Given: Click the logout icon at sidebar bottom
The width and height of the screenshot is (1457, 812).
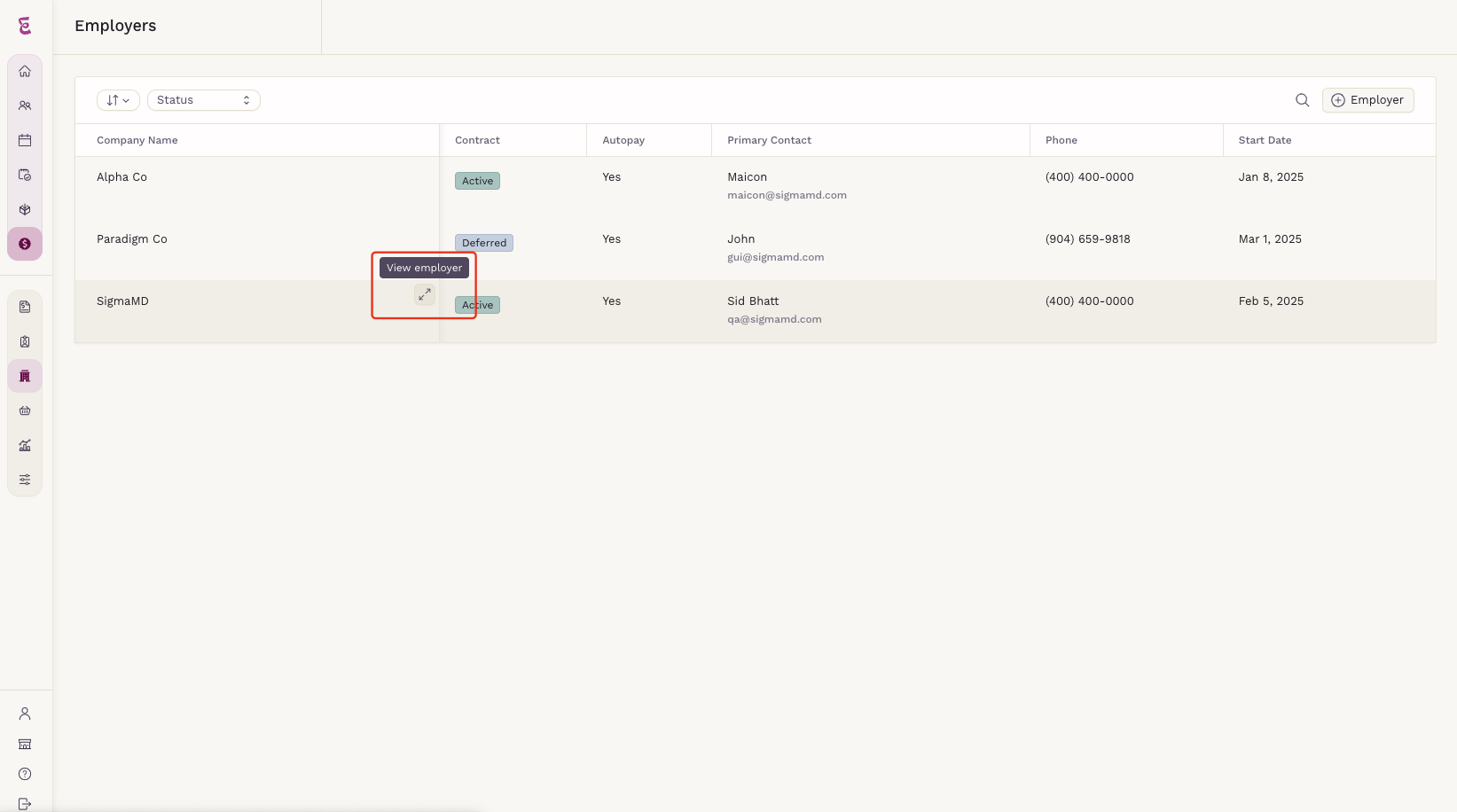Looking at the screenshot, I should 25,804.
